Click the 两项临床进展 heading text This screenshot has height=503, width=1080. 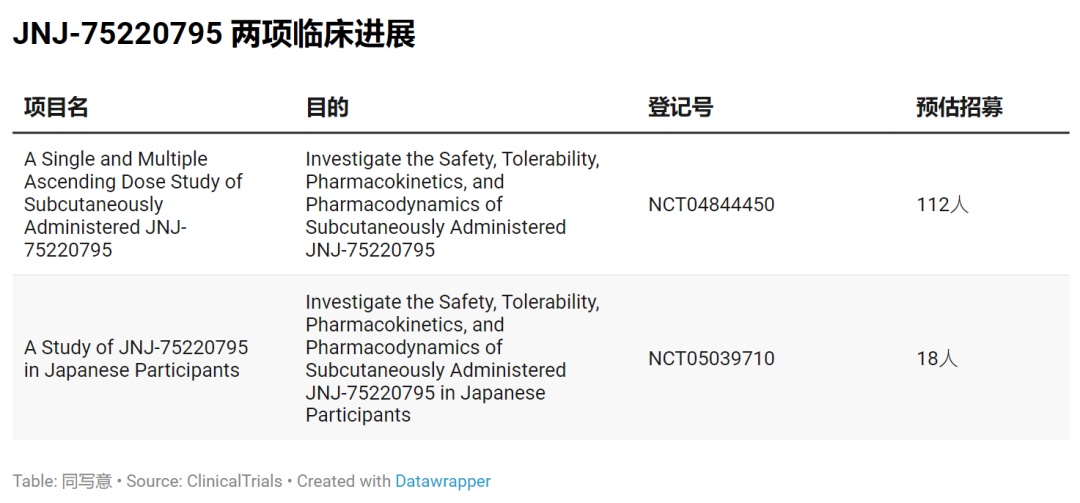(322, 35)
